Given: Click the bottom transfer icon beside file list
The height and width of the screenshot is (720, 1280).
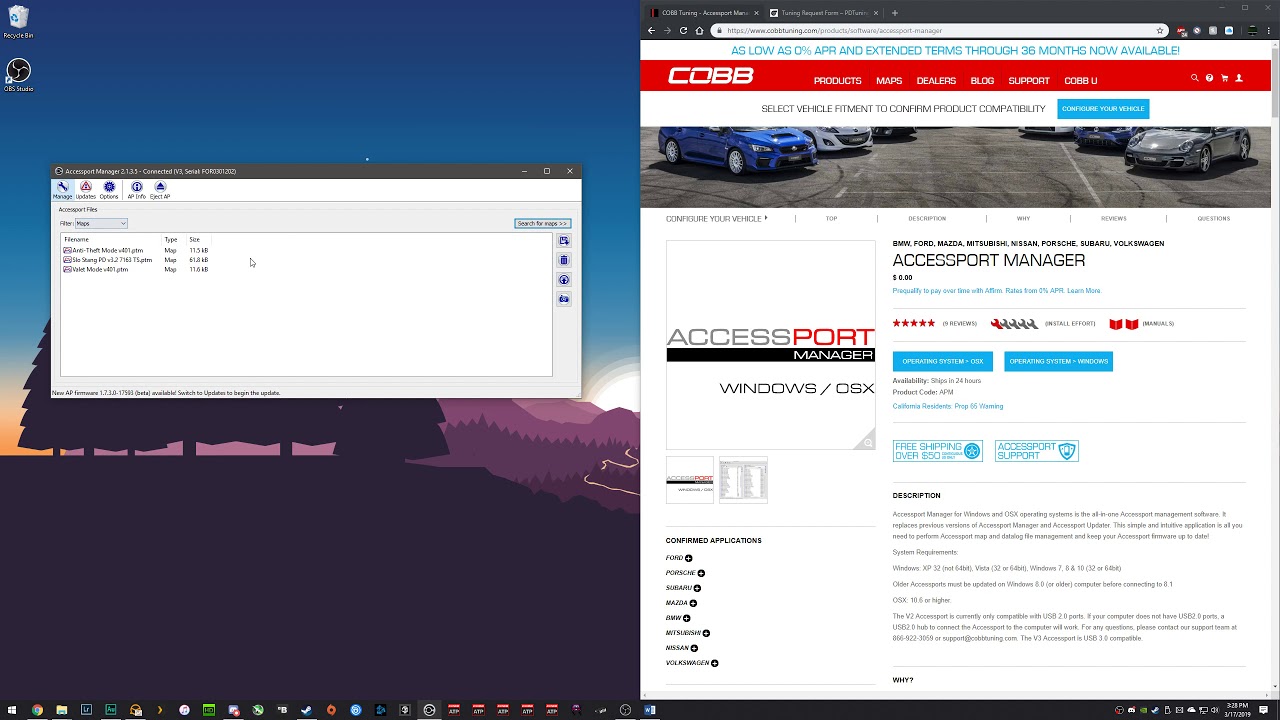Looking at the screenshot, I should coord(564,299).
